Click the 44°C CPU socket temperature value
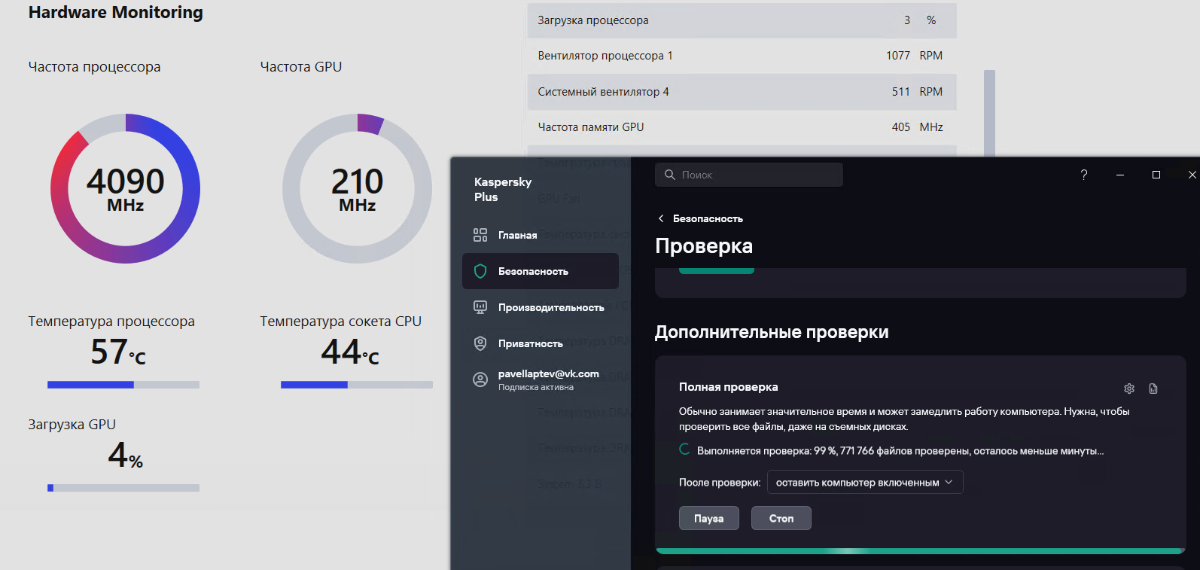Screen dimensions: 1200x570 [x=350, y=352]
